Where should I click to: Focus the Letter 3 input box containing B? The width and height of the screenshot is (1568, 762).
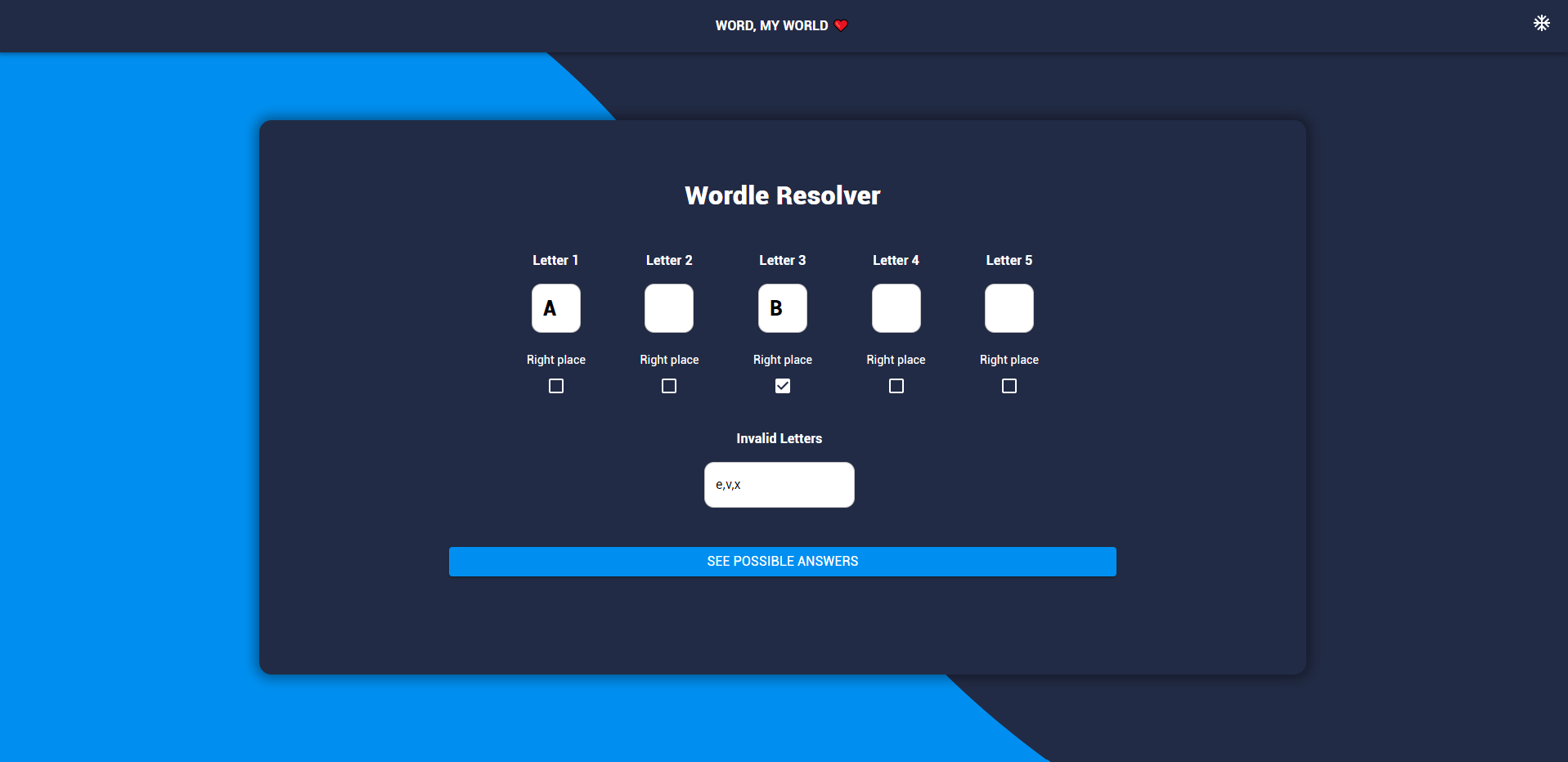tap(783, 308)
